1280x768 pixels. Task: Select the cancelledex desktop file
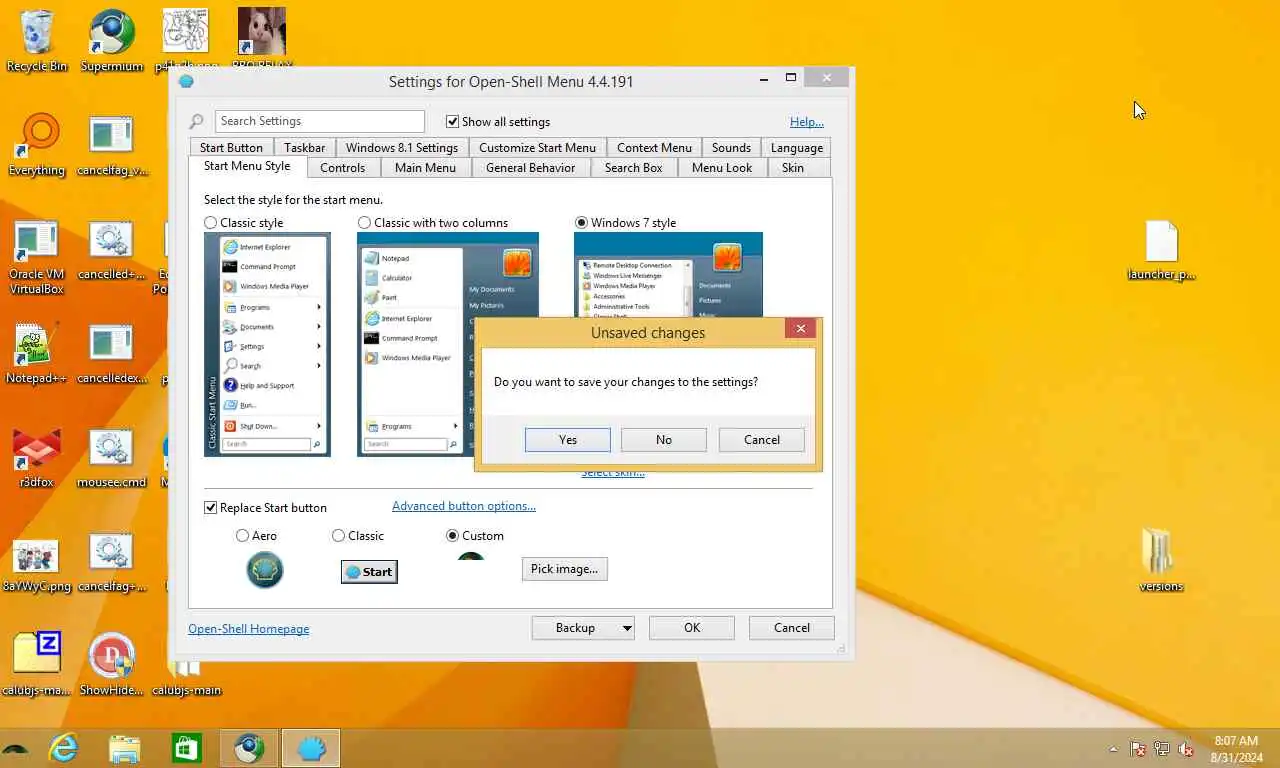(112, 354)
